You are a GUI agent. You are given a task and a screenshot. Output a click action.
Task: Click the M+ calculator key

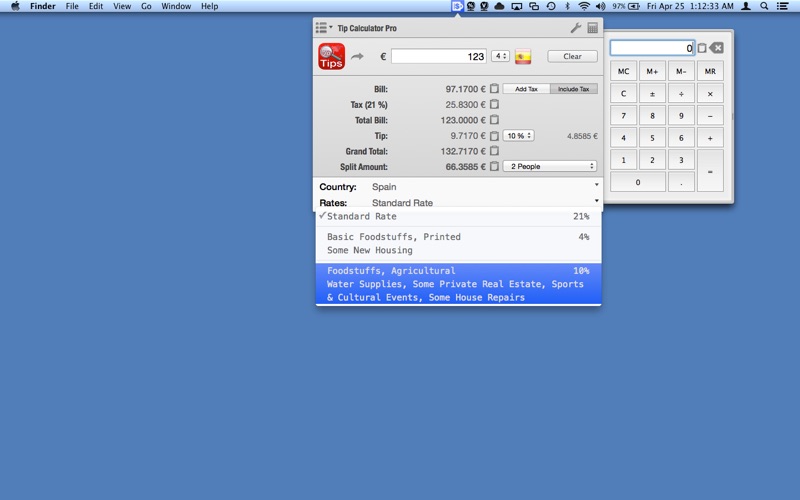coord(652,71)
